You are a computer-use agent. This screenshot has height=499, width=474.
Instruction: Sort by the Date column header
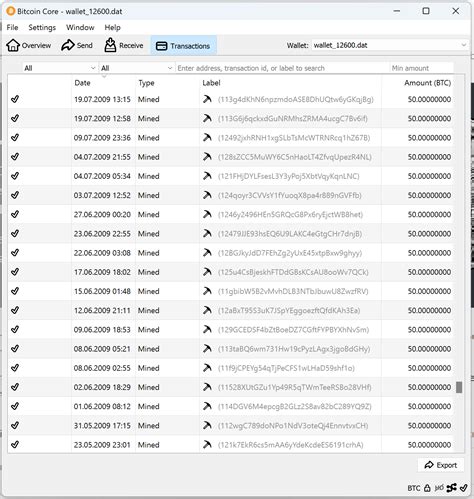[x=82, y=83]
